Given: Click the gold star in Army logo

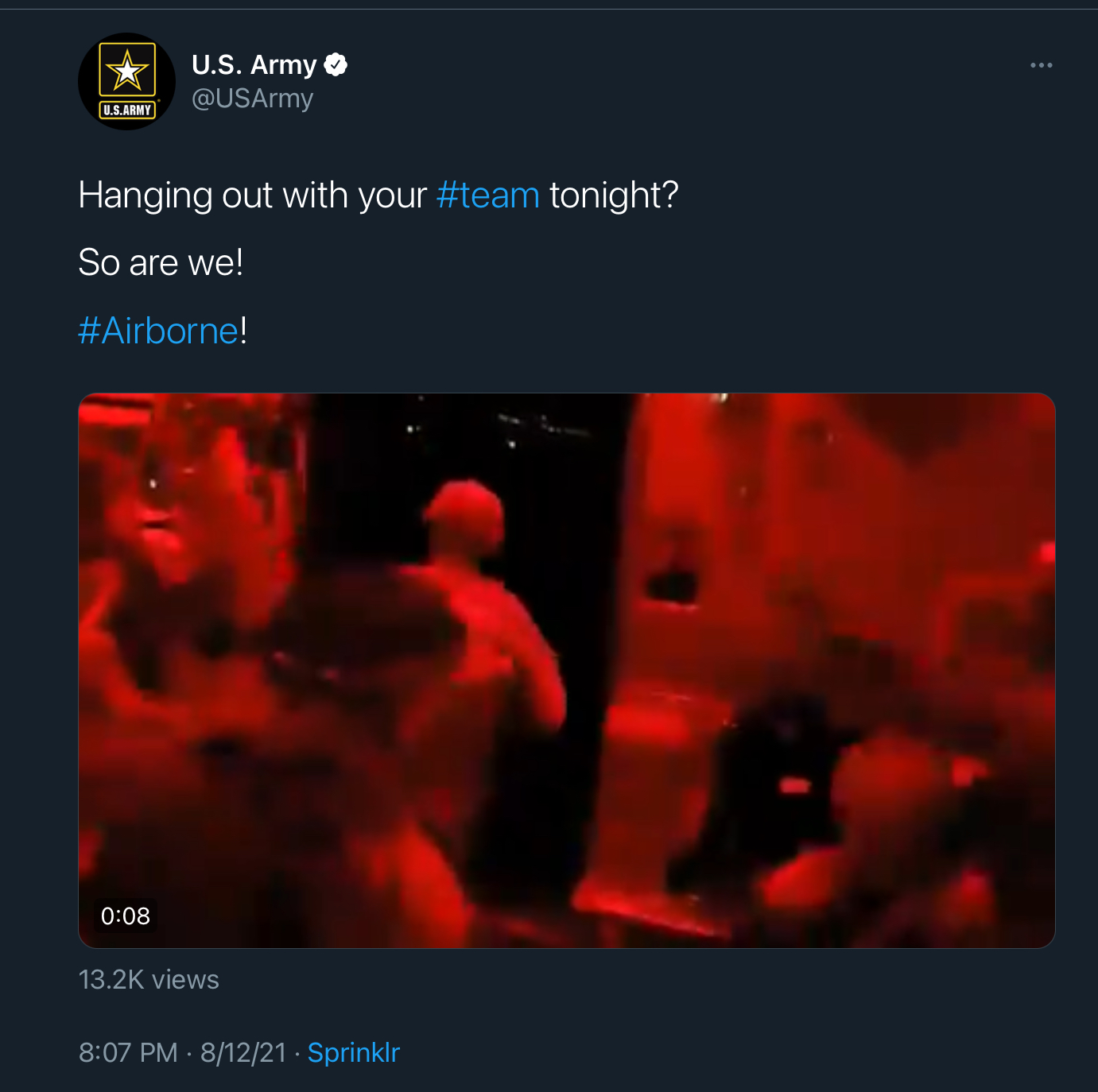Looking at the screenshot, I should [x=127, y=71].
